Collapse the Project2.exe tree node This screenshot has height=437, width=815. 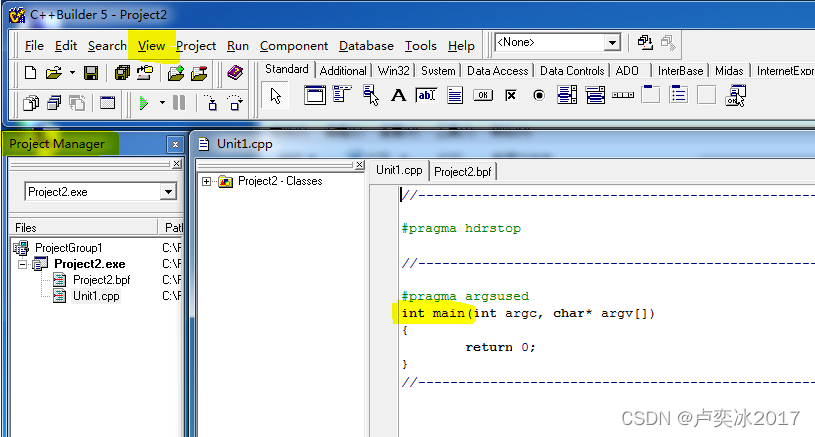(22, 264)
